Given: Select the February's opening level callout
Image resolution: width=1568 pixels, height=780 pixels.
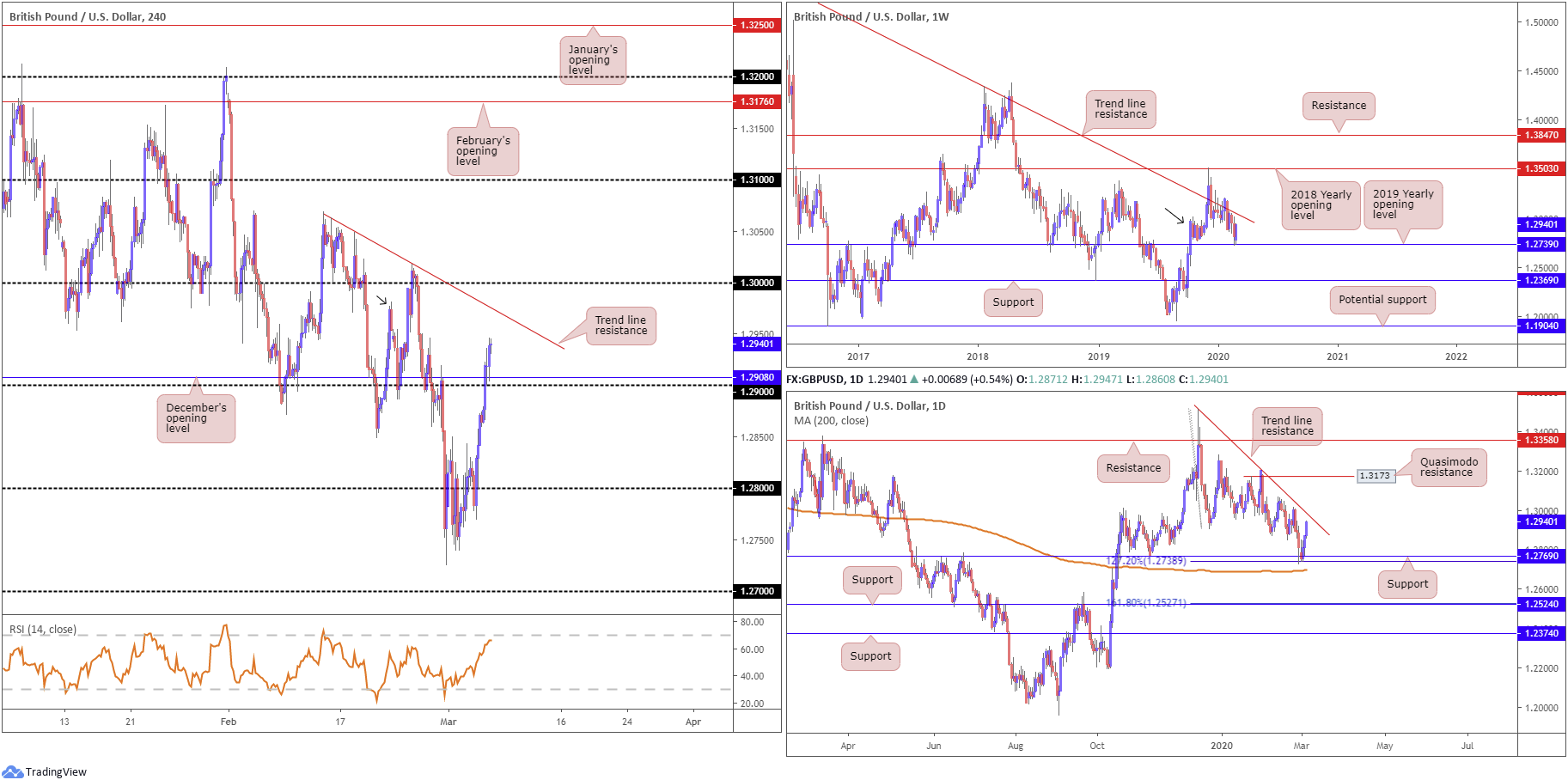Looking at the screenshot, I should coord(483,151).
